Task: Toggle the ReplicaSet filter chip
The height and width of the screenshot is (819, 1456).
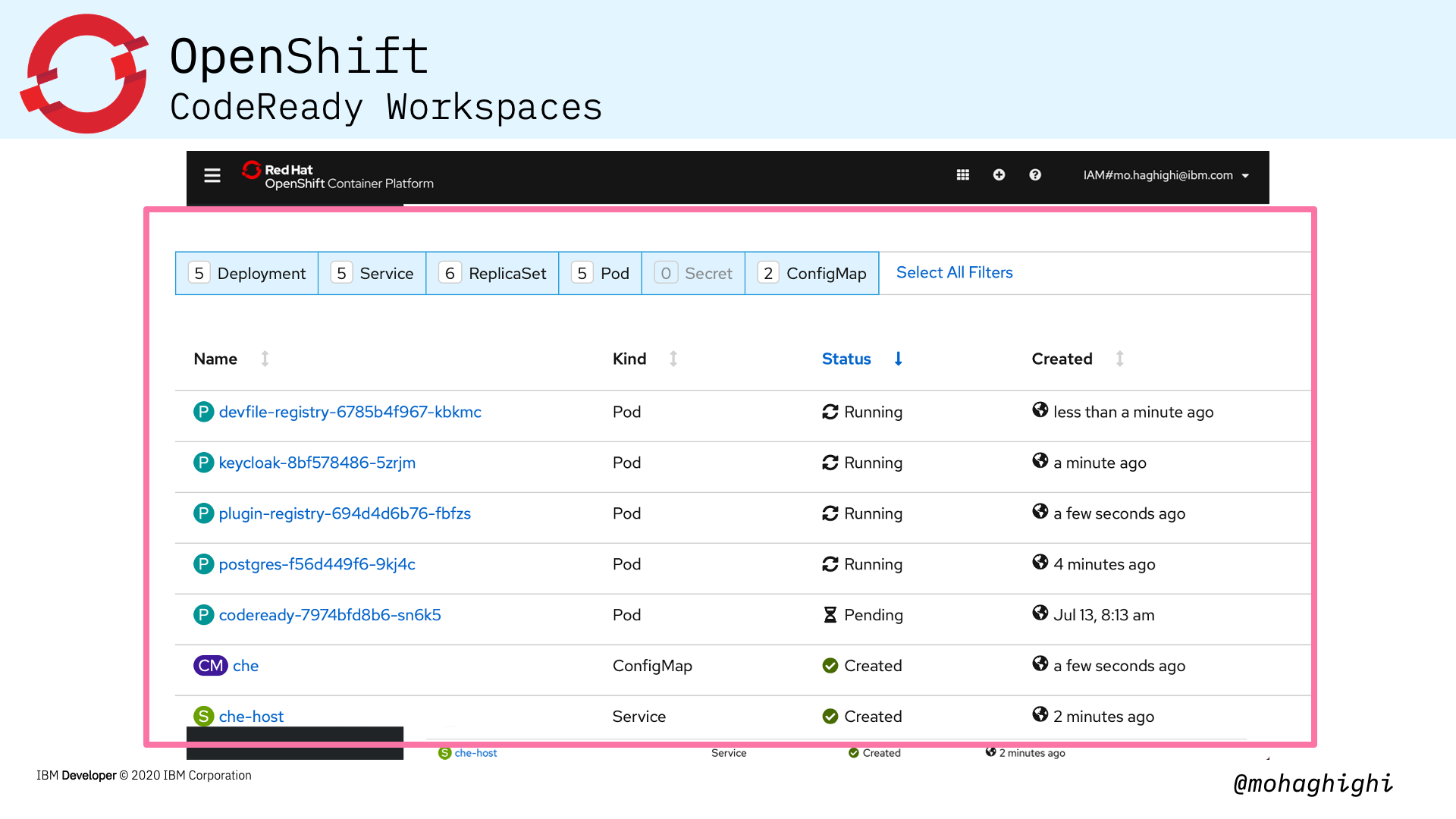Action: coord(492,273)
